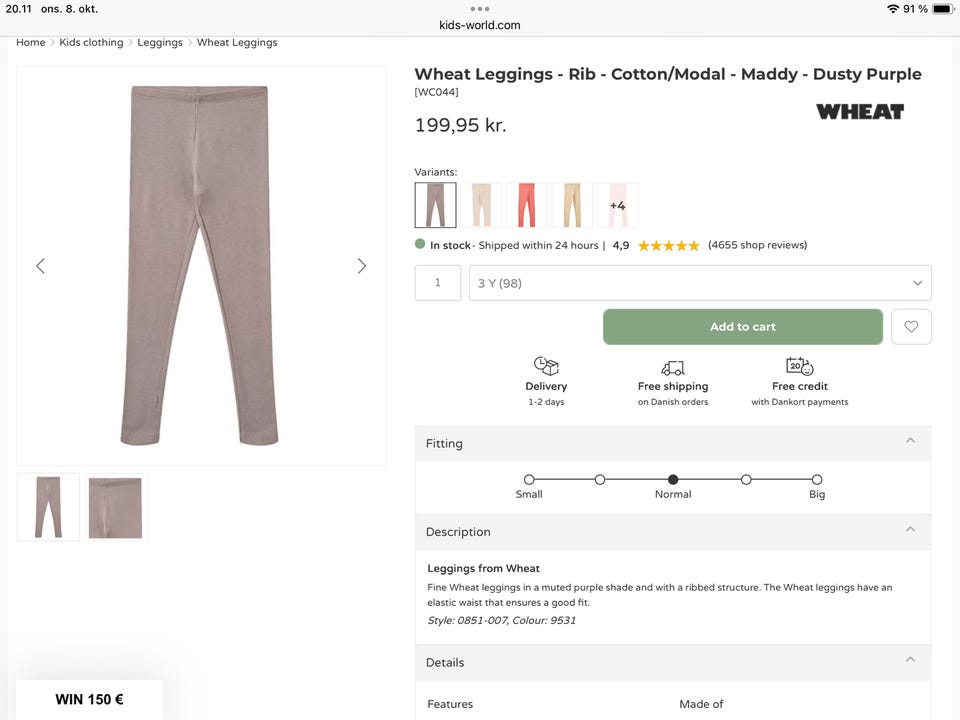The image size is (960, 720).
Task: Open the 3 Y (98) size dropdown
Action: (700, 283)
